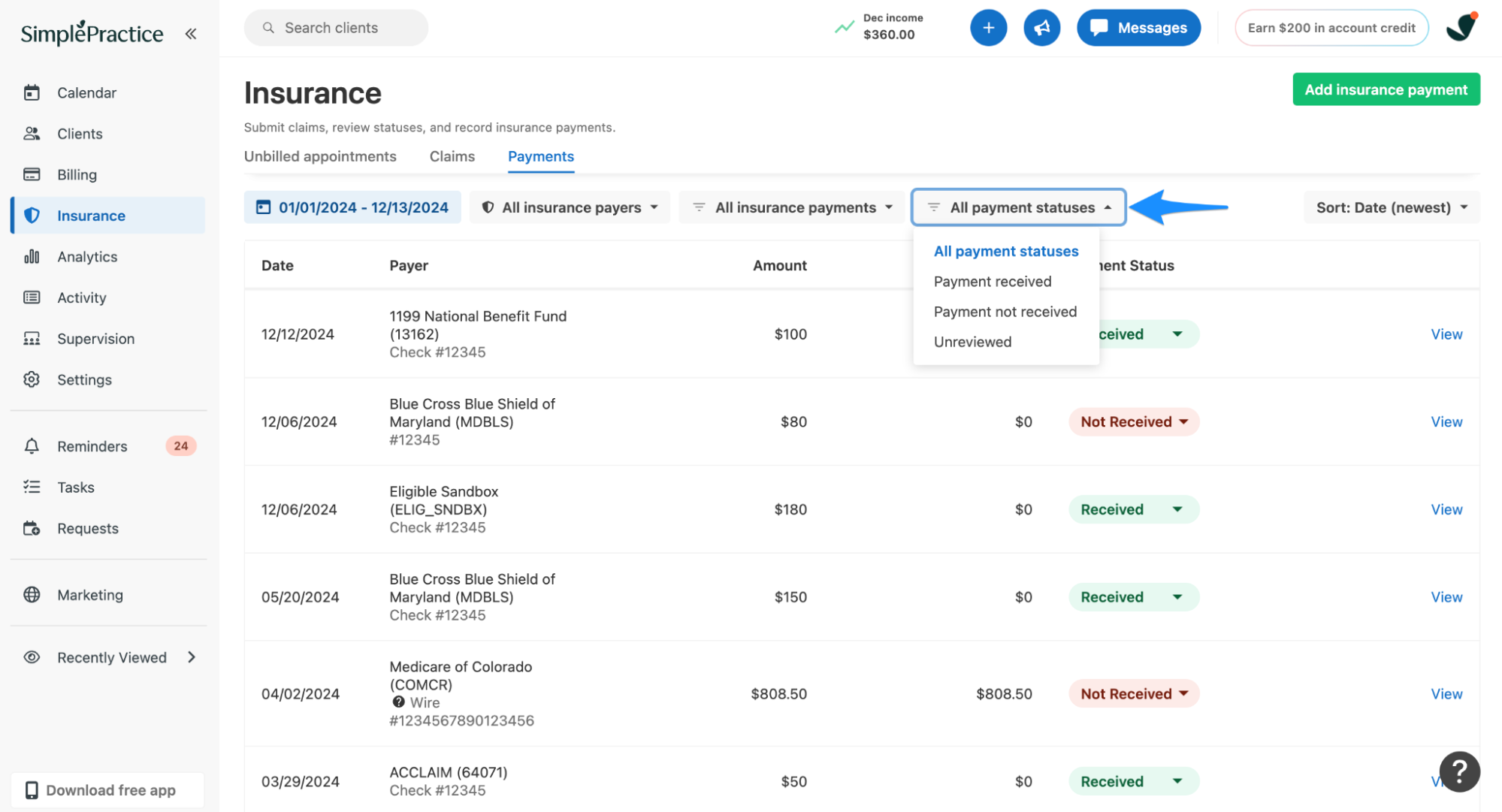Change status of Blue Cross $150 payment

[x=1134, y=597]
